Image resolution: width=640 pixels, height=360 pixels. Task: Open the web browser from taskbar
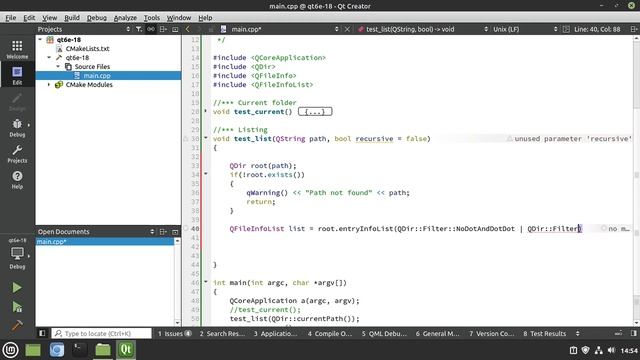click(x=57, y=350)
